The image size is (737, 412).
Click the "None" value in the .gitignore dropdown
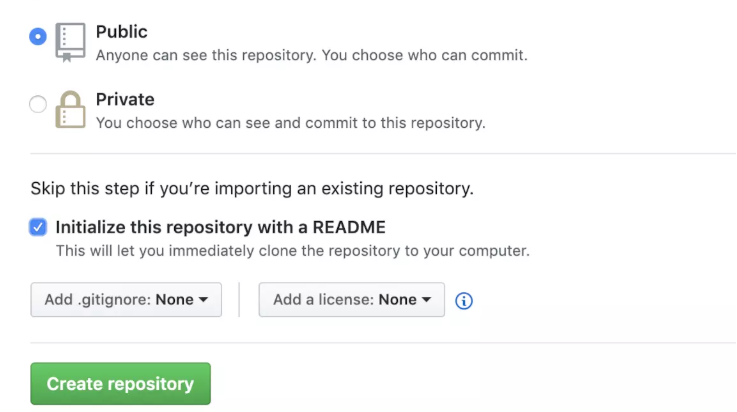[174, 299]
